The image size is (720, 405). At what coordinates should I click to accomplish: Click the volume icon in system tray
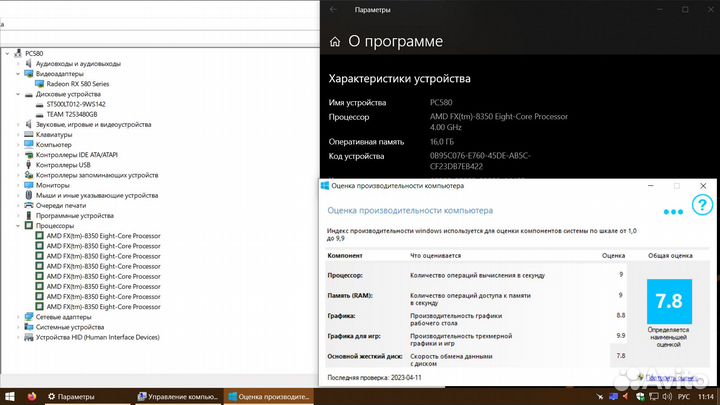coord(667,396)
